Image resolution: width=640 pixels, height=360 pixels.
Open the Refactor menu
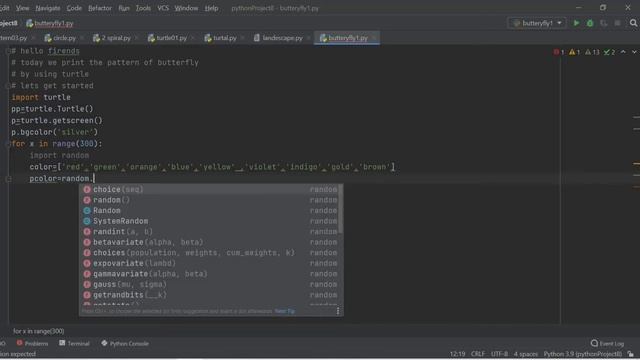tap(100, 8)
